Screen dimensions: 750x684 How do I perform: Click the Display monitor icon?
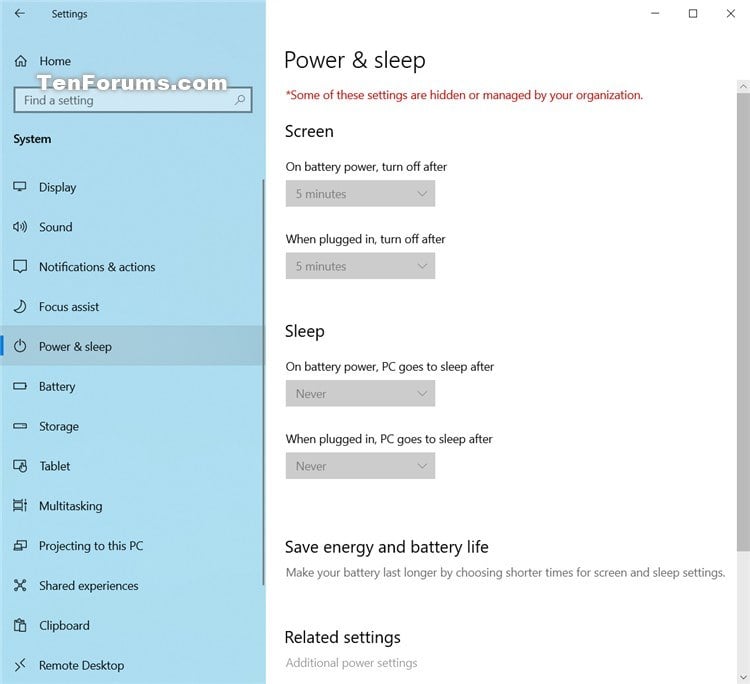20,187
